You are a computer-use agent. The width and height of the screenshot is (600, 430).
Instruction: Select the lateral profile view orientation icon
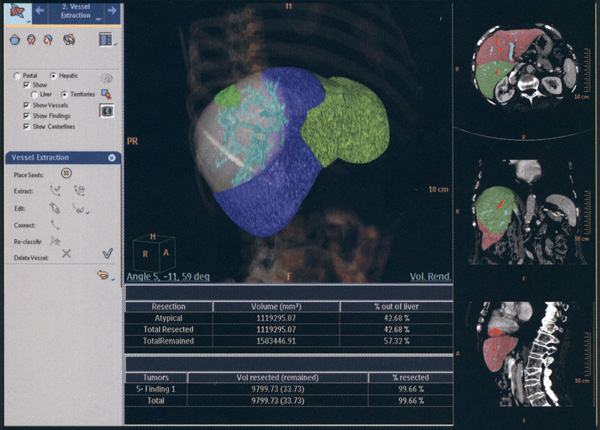48,39
